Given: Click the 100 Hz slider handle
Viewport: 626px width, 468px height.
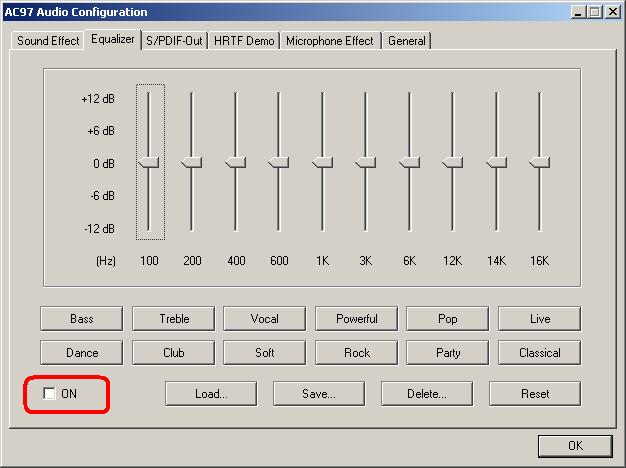Looking at the screenshot, I should [x=150, y=162].
